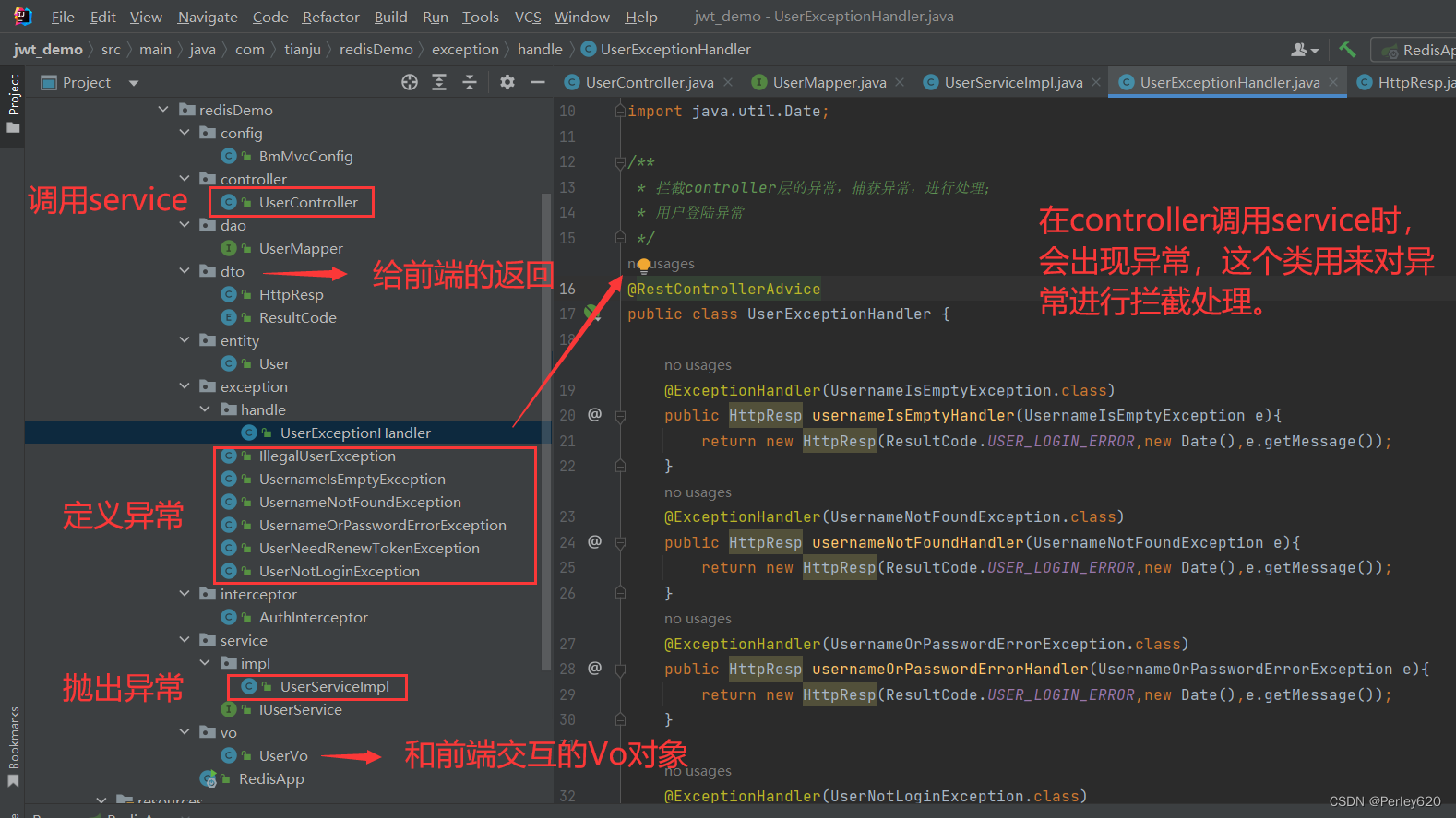Close the UserController.java tab
The width and height of the screenshot is (1456, 818).
tap(728, 82)
